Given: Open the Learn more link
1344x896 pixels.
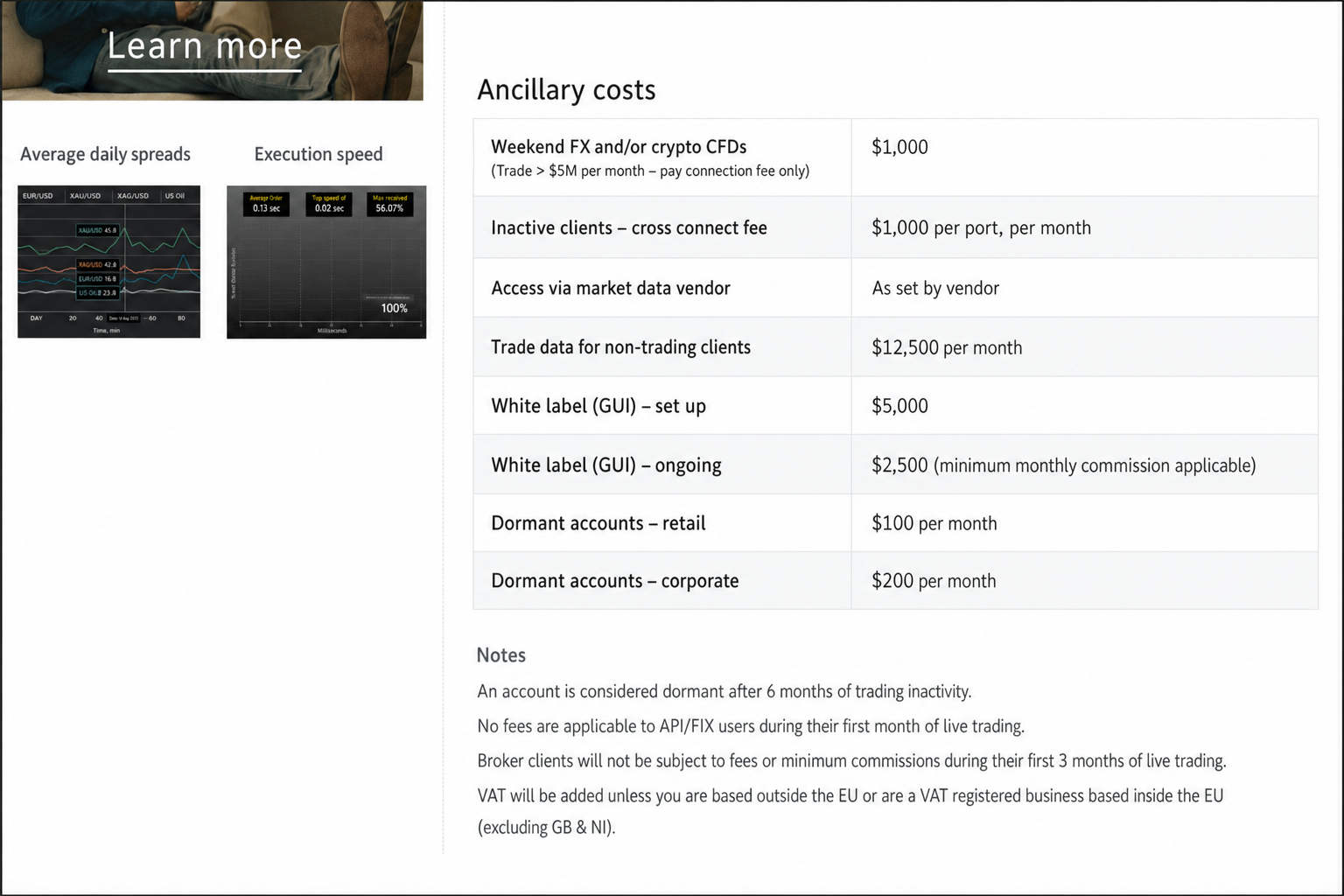Looking at the screenshot, I should (x=205, y=46).
